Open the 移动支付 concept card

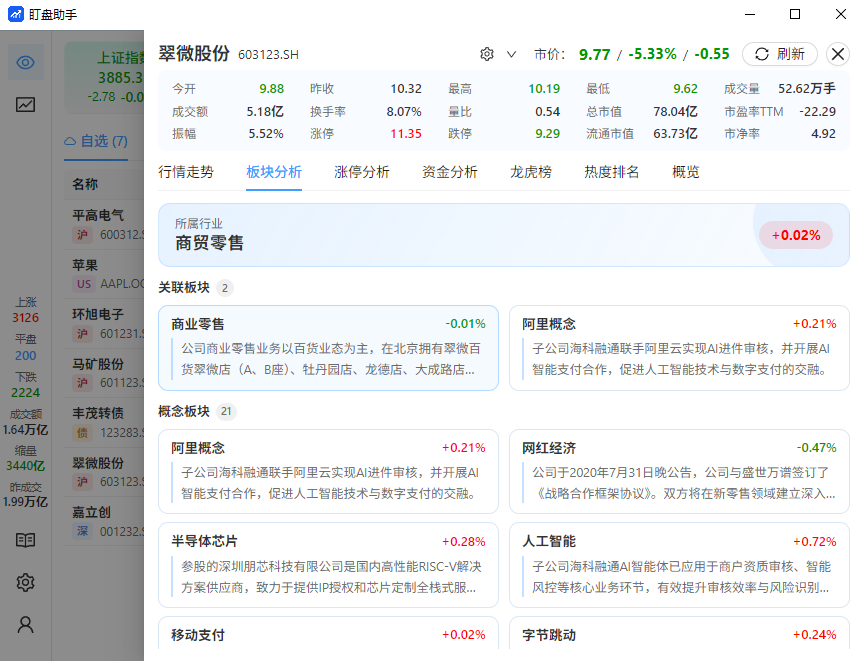point(328,633)
